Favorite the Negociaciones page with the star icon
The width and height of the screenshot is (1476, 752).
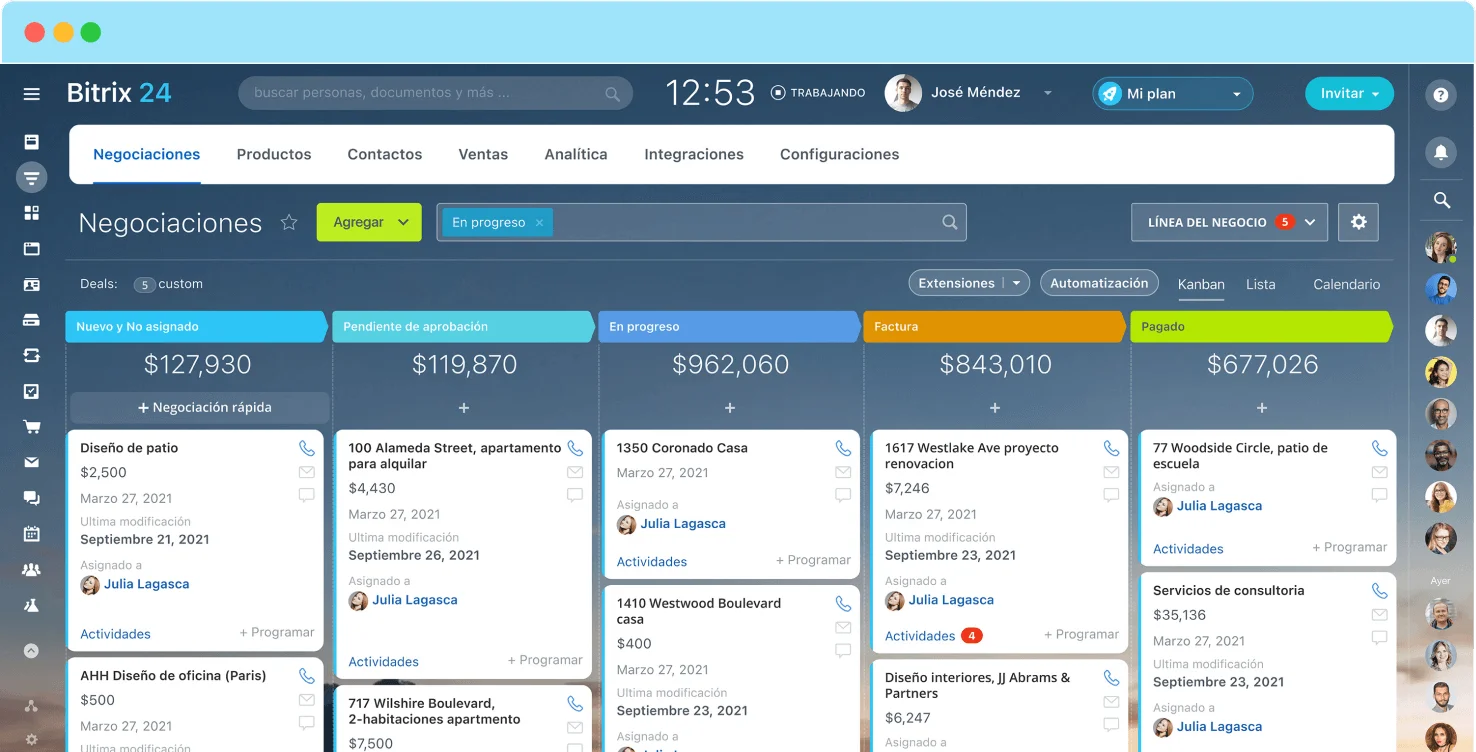[289, 223]
